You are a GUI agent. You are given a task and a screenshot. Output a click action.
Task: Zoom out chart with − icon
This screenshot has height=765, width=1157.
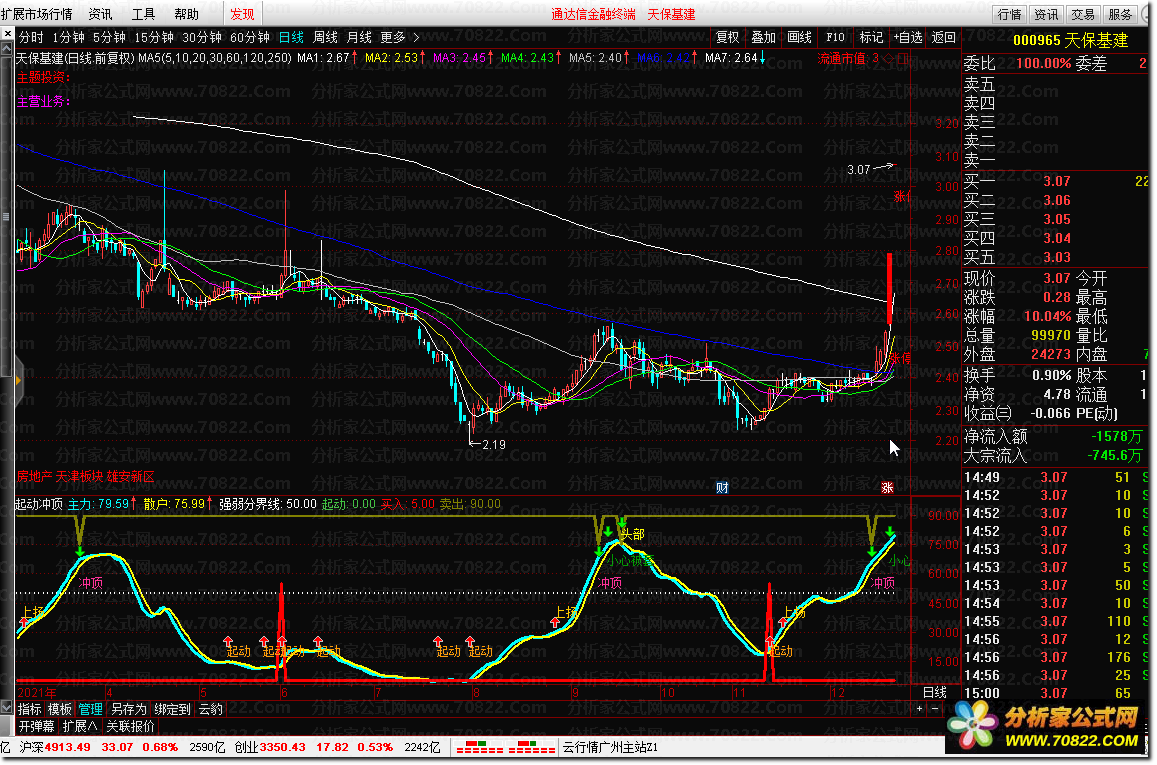click(935, 708)
